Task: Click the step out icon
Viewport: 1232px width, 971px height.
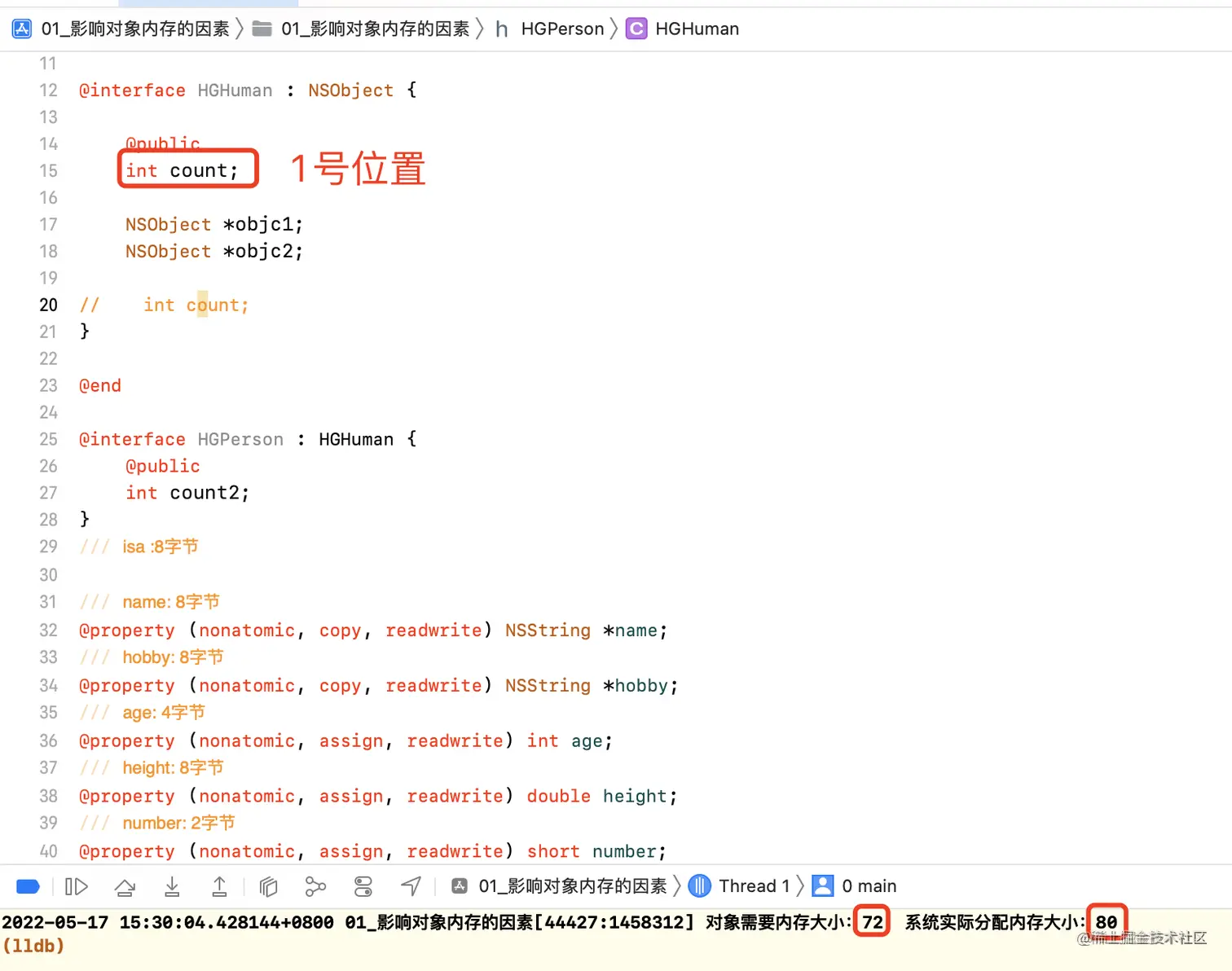Action: pyautogui.click(x=219, y=886)
